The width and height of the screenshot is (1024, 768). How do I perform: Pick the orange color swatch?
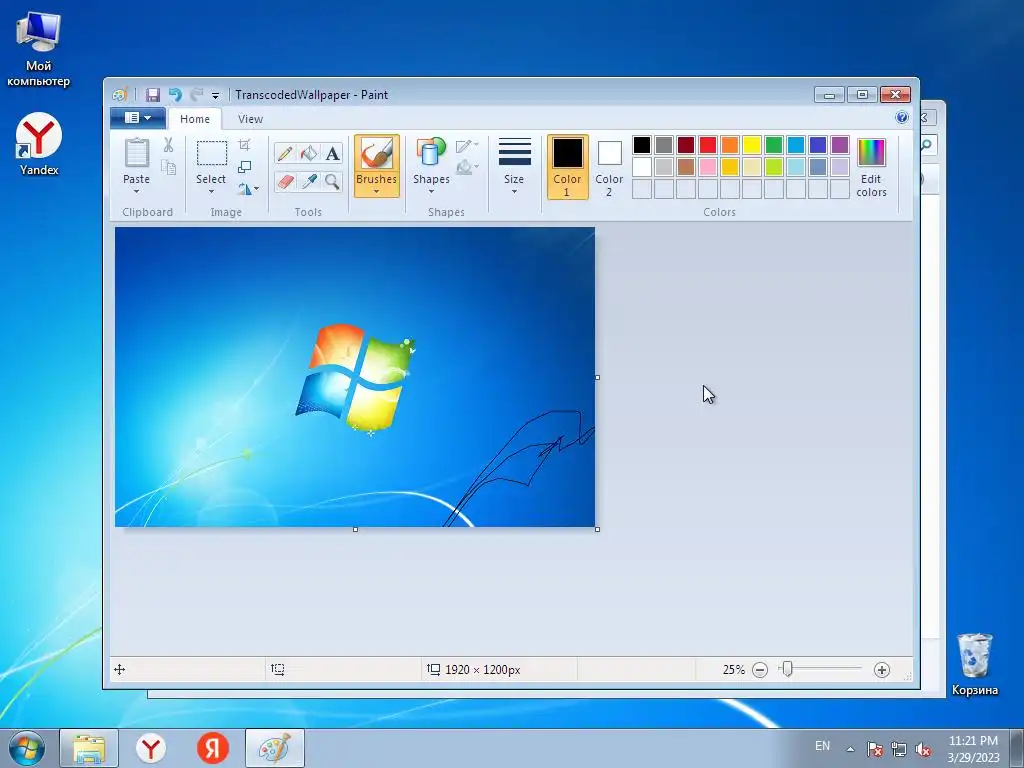coord(730,145)
